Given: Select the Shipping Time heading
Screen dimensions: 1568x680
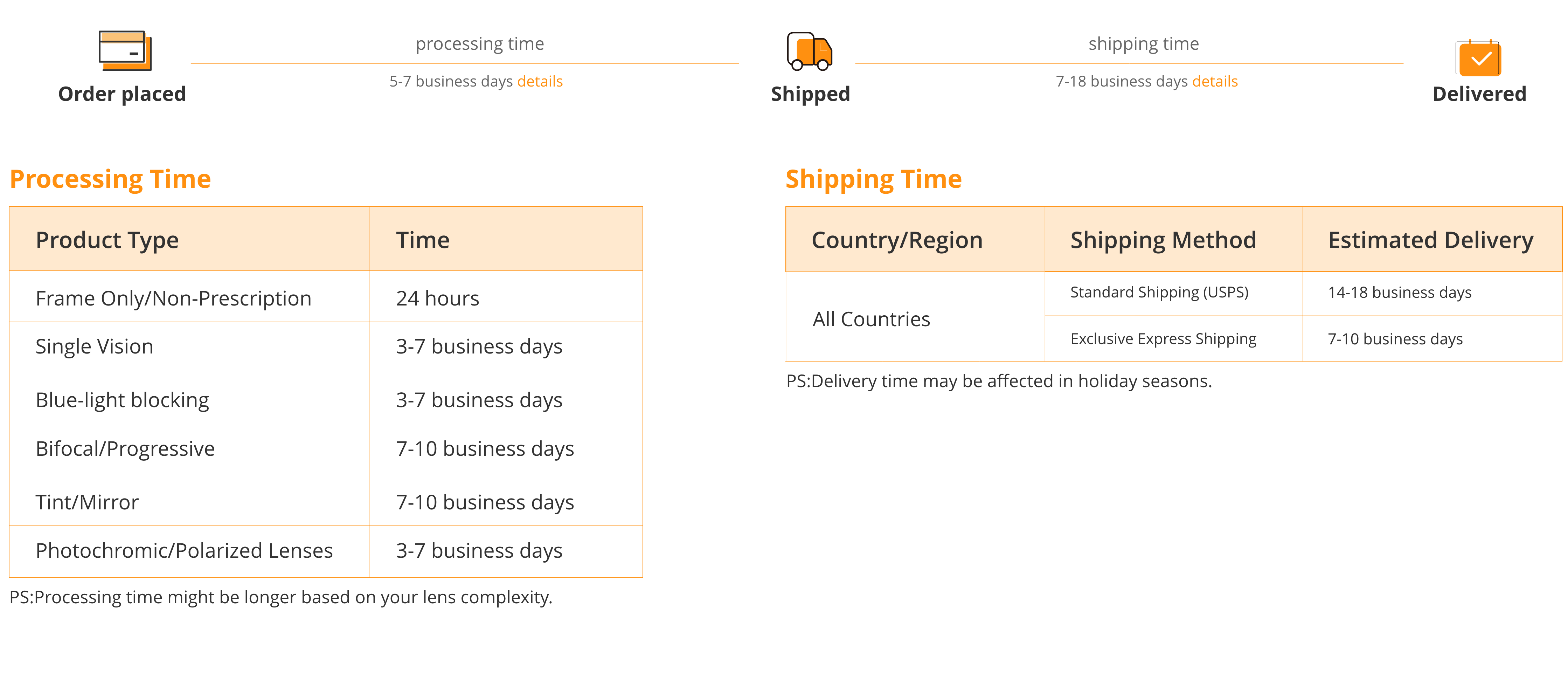Looking at the screenshot, I should click(x=873, y=179).
